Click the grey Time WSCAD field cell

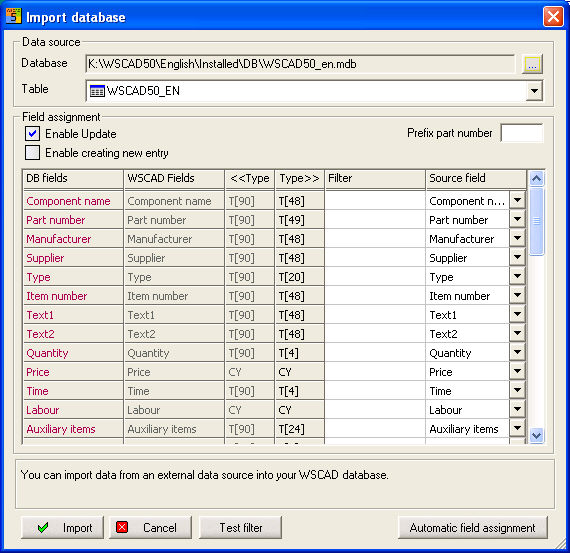(174, 391)
